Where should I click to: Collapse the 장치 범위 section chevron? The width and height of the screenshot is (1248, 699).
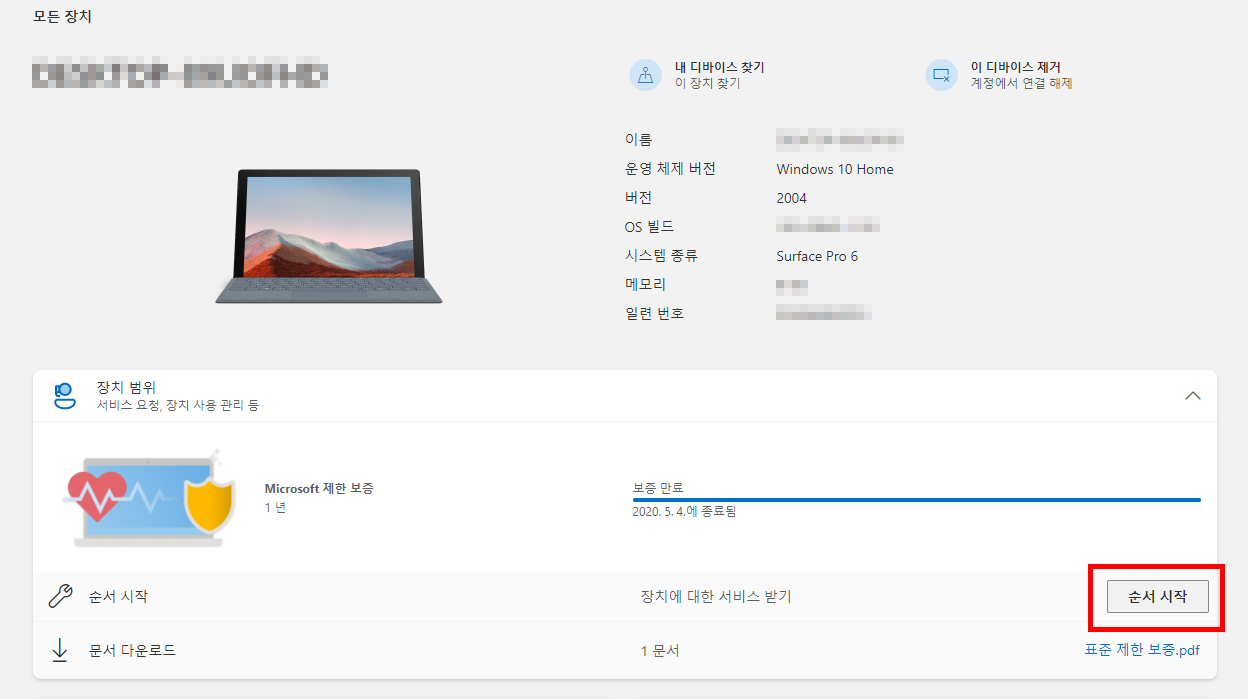point(1192,396)
